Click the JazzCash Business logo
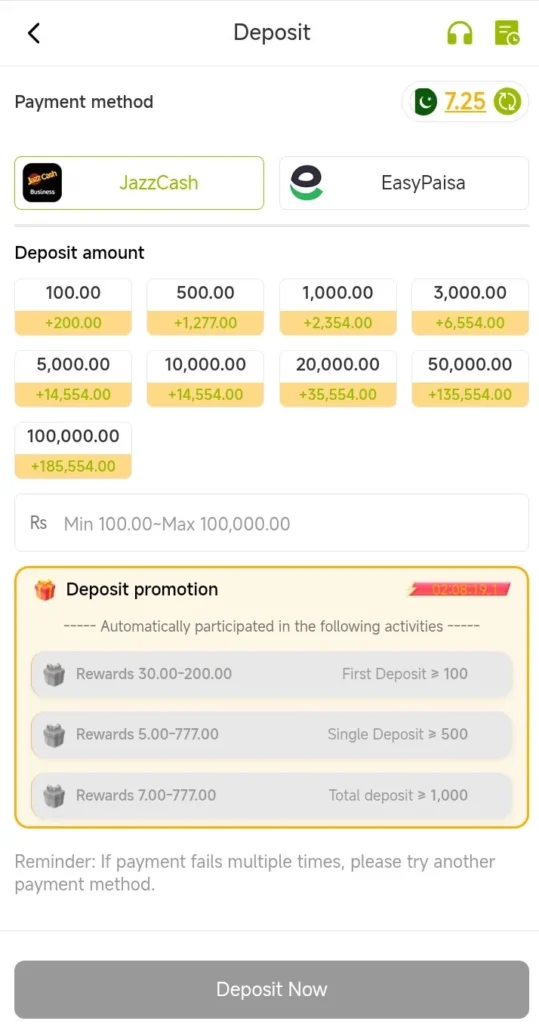The height and width of the screenshot is (1024, 539). tap(42, 182)
